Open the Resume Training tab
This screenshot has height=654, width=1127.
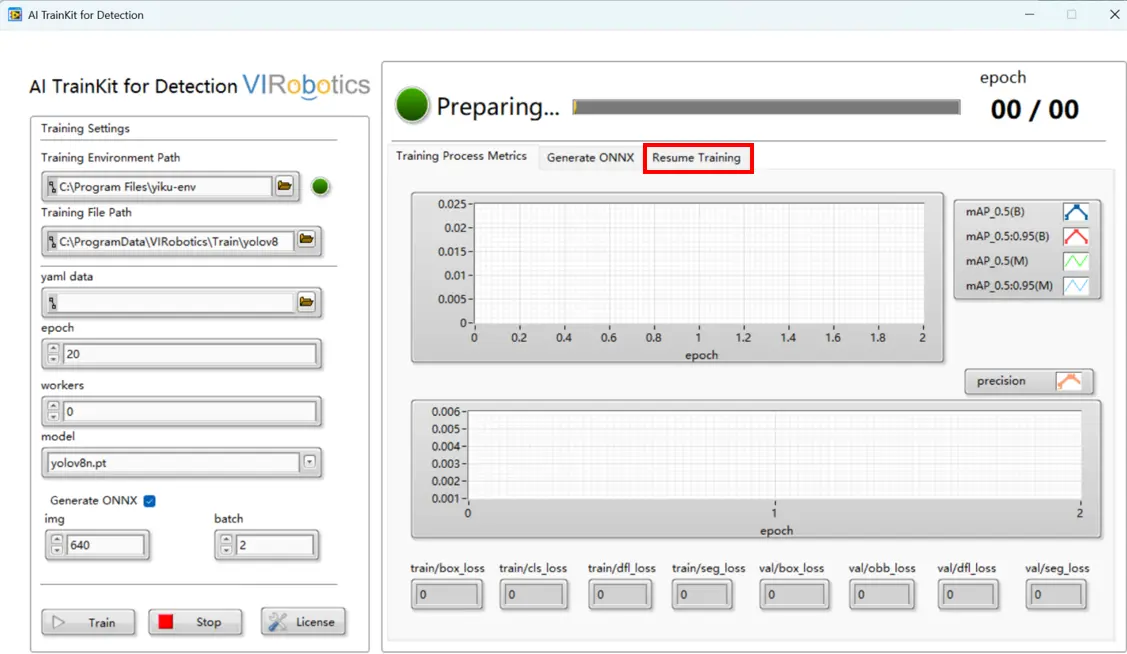(x=696, y=158)
